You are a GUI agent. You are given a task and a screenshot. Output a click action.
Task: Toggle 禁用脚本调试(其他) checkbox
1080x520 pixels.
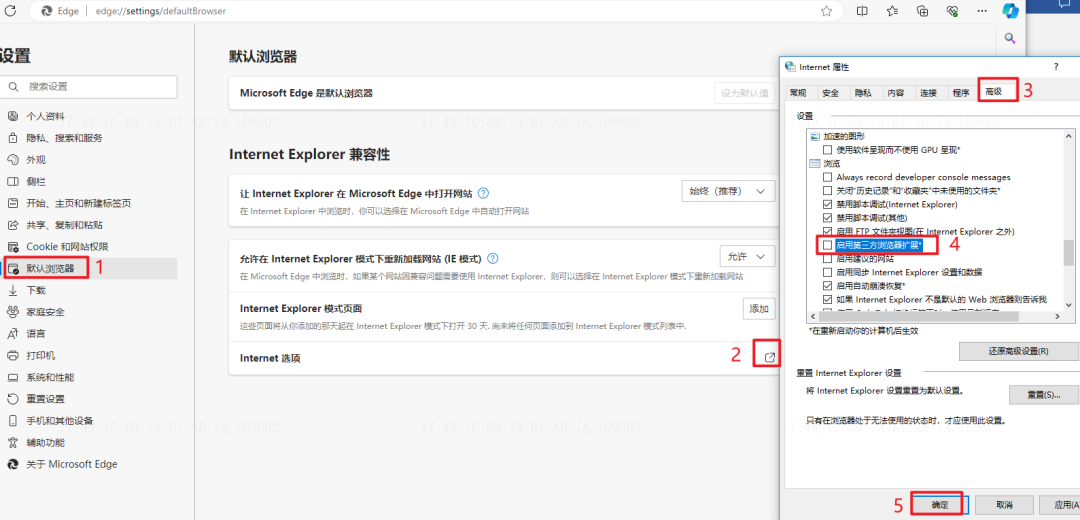[828, 218]
